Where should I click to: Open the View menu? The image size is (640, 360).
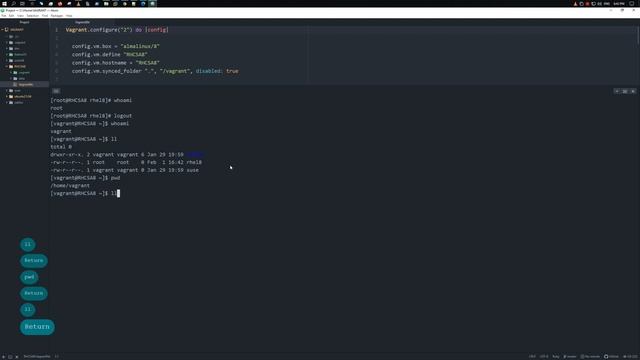point(20,16)
